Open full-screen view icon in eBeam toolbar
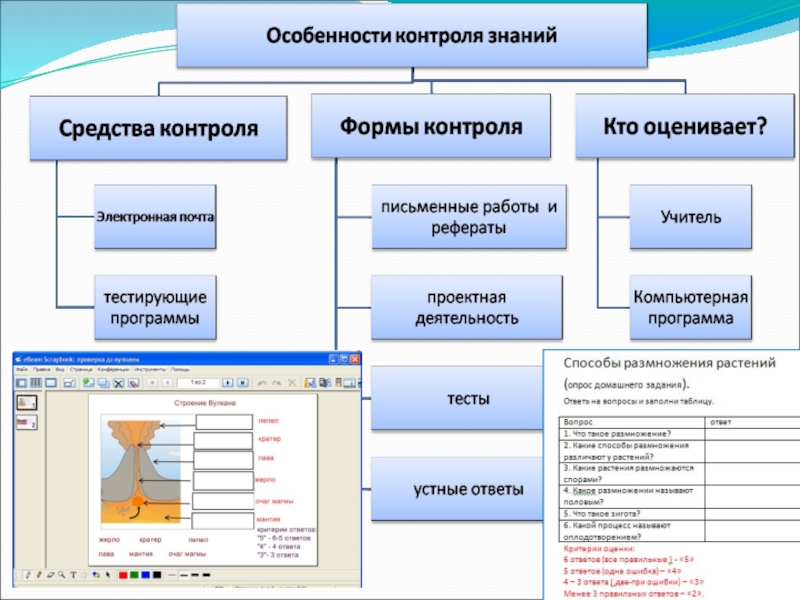This screenshot has width=800, height=600. 51,383
